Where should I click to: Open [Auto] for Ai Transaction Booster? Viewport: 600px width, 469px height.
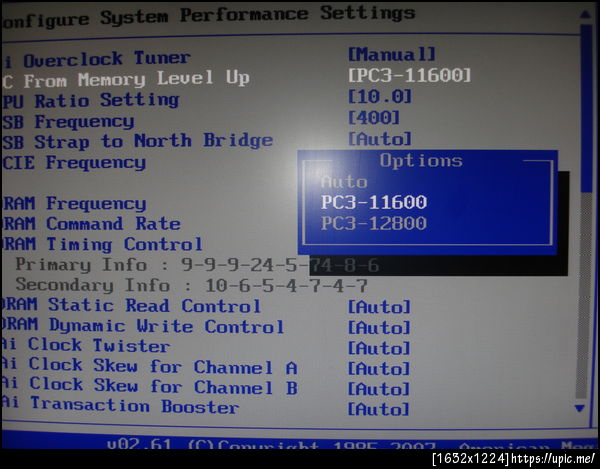click(379, 409)
